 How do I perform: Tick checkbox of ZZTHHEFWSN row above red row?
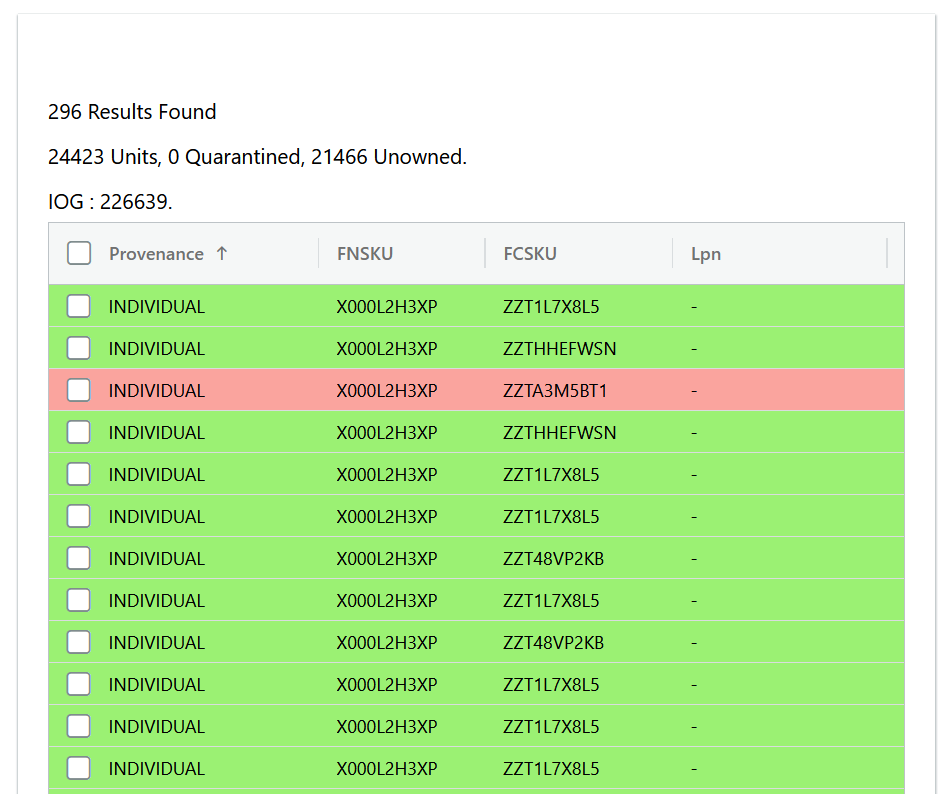pyautogui.click(x=79, y=348)
